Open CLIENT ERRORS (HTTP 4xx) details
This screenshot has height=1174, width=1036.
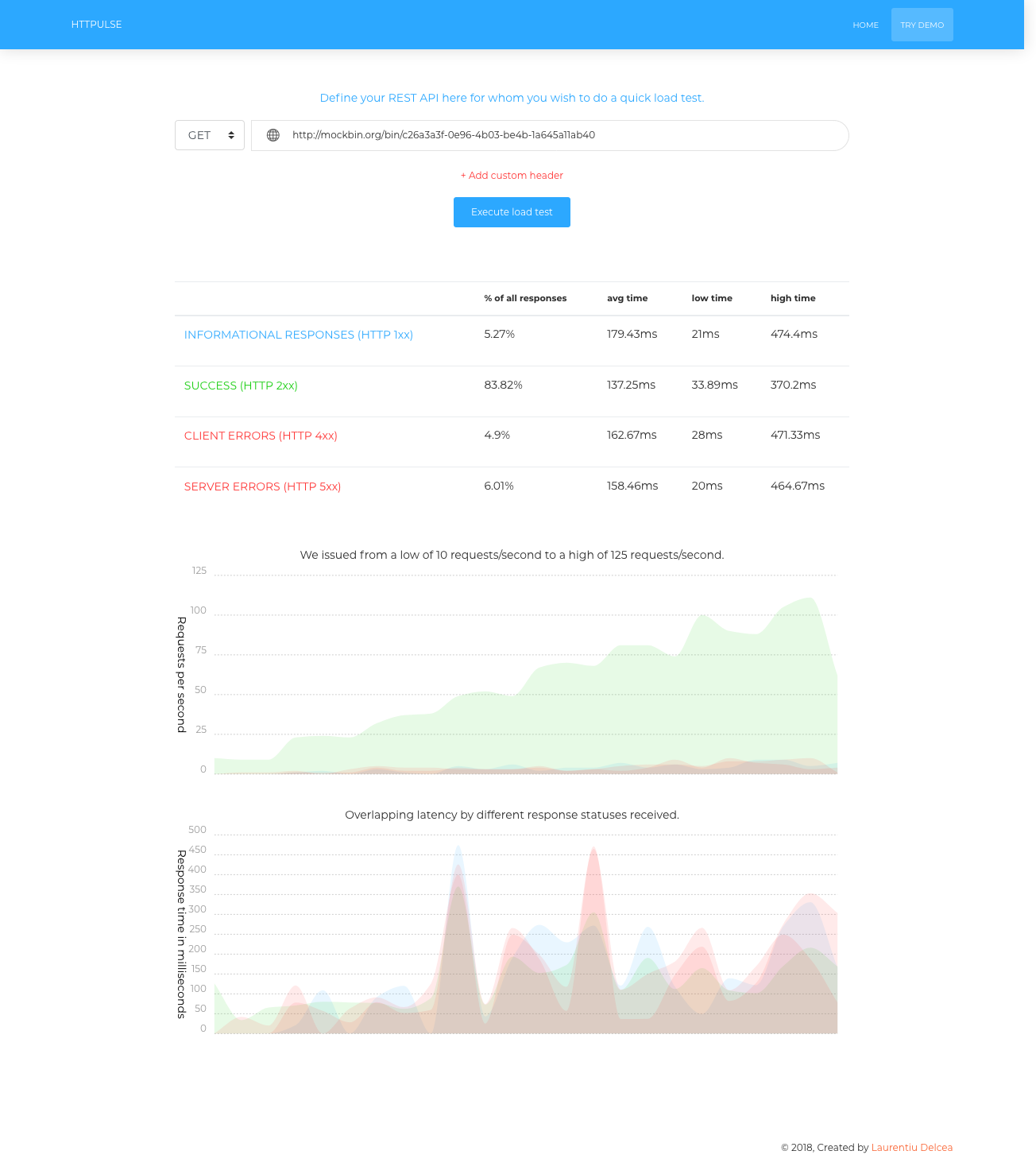pos(261,436)
